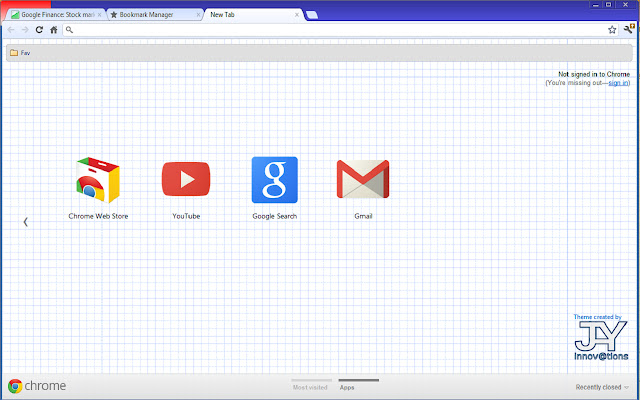Click the browser back arrow
640x400 pixels.
pyautogui.click(x=11, y=30)
